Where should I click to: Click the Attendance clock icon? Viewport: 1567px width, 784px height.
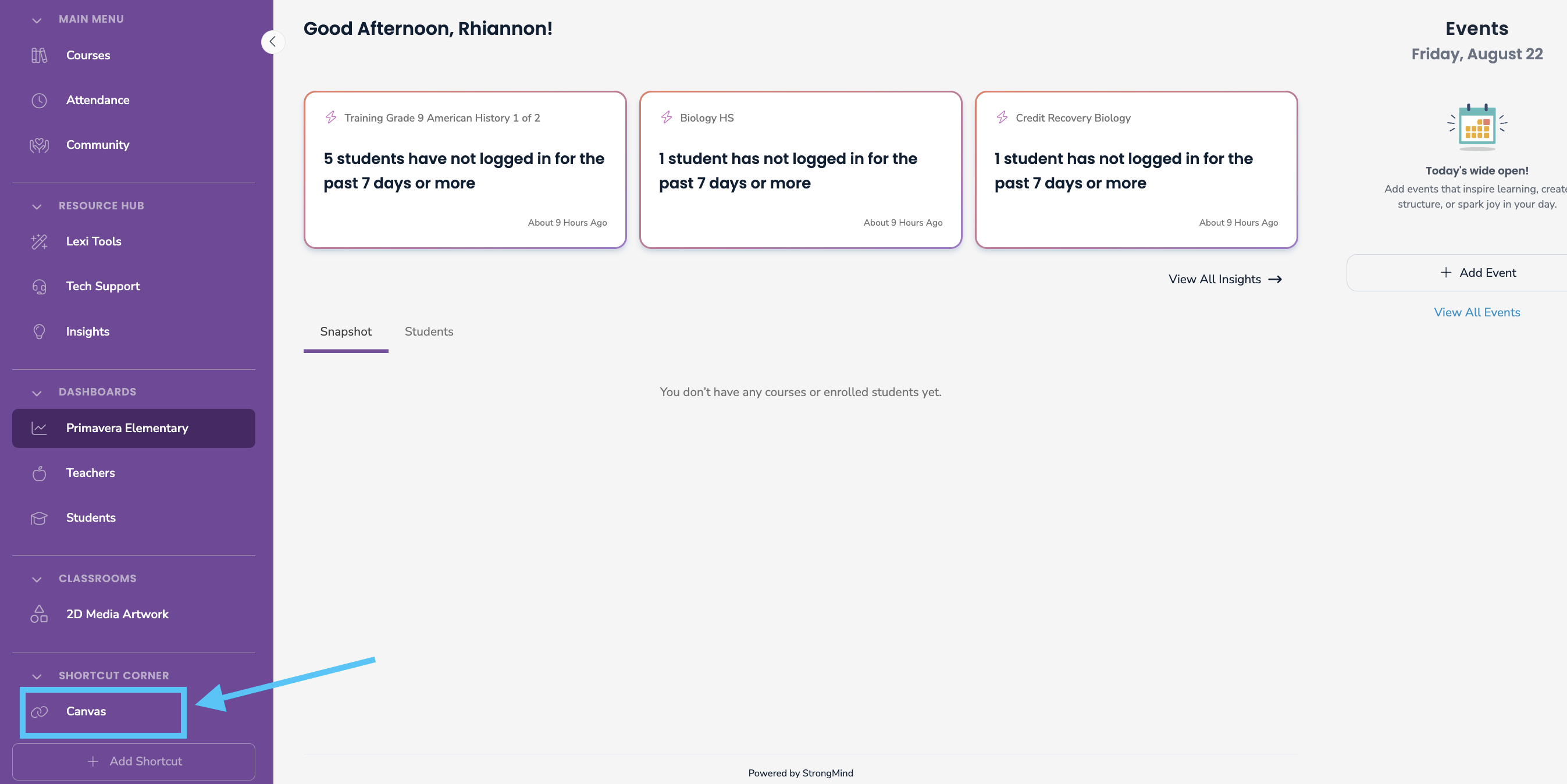(x=39, y=101)
